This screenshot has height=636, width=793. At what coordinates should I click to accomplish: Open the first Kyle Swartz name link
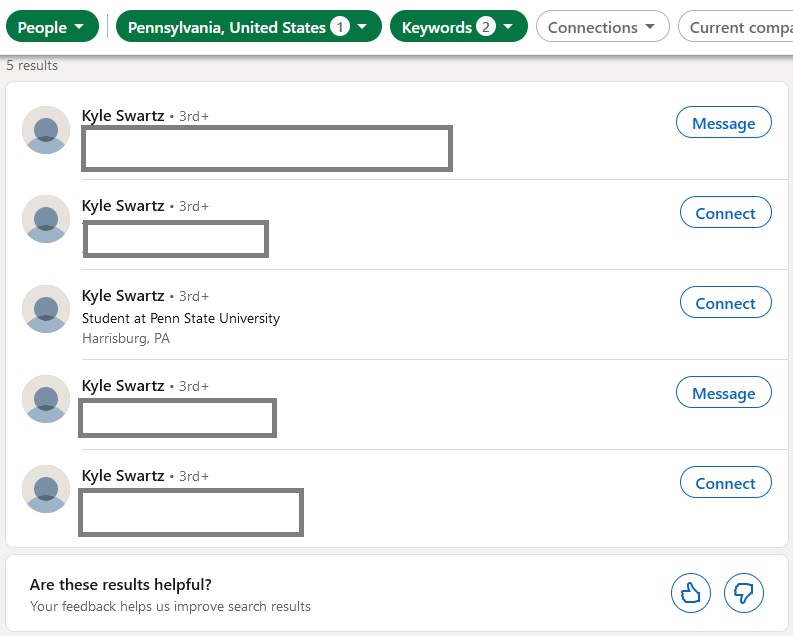tap(123, 116)
